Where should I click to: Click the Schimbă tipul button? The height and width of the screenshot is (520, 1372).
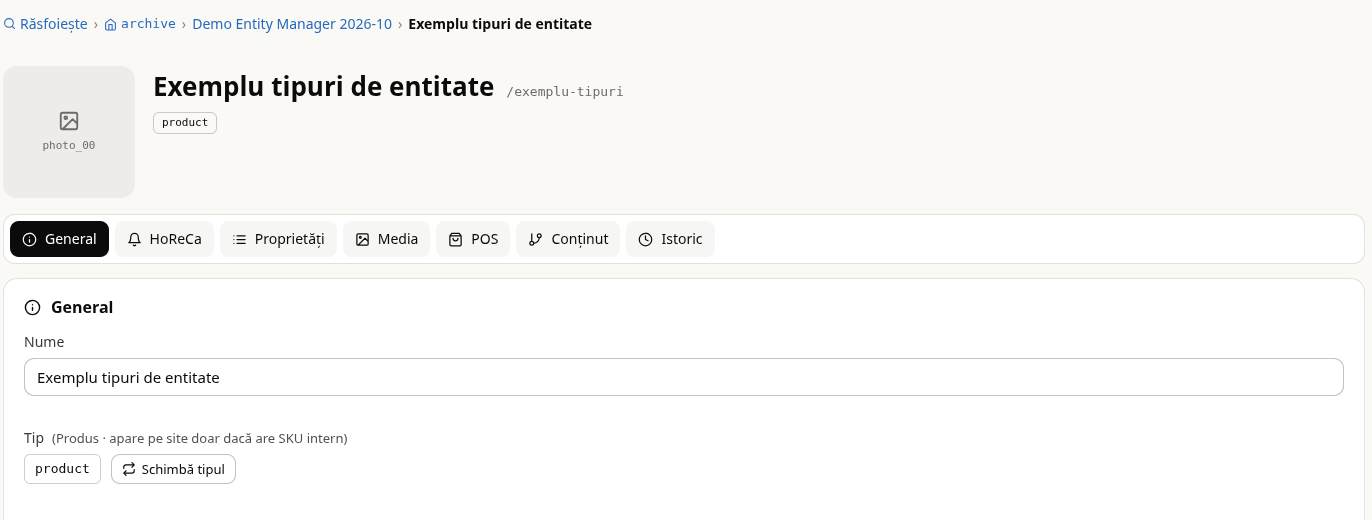pyautogui.click(x=173, y=469)
